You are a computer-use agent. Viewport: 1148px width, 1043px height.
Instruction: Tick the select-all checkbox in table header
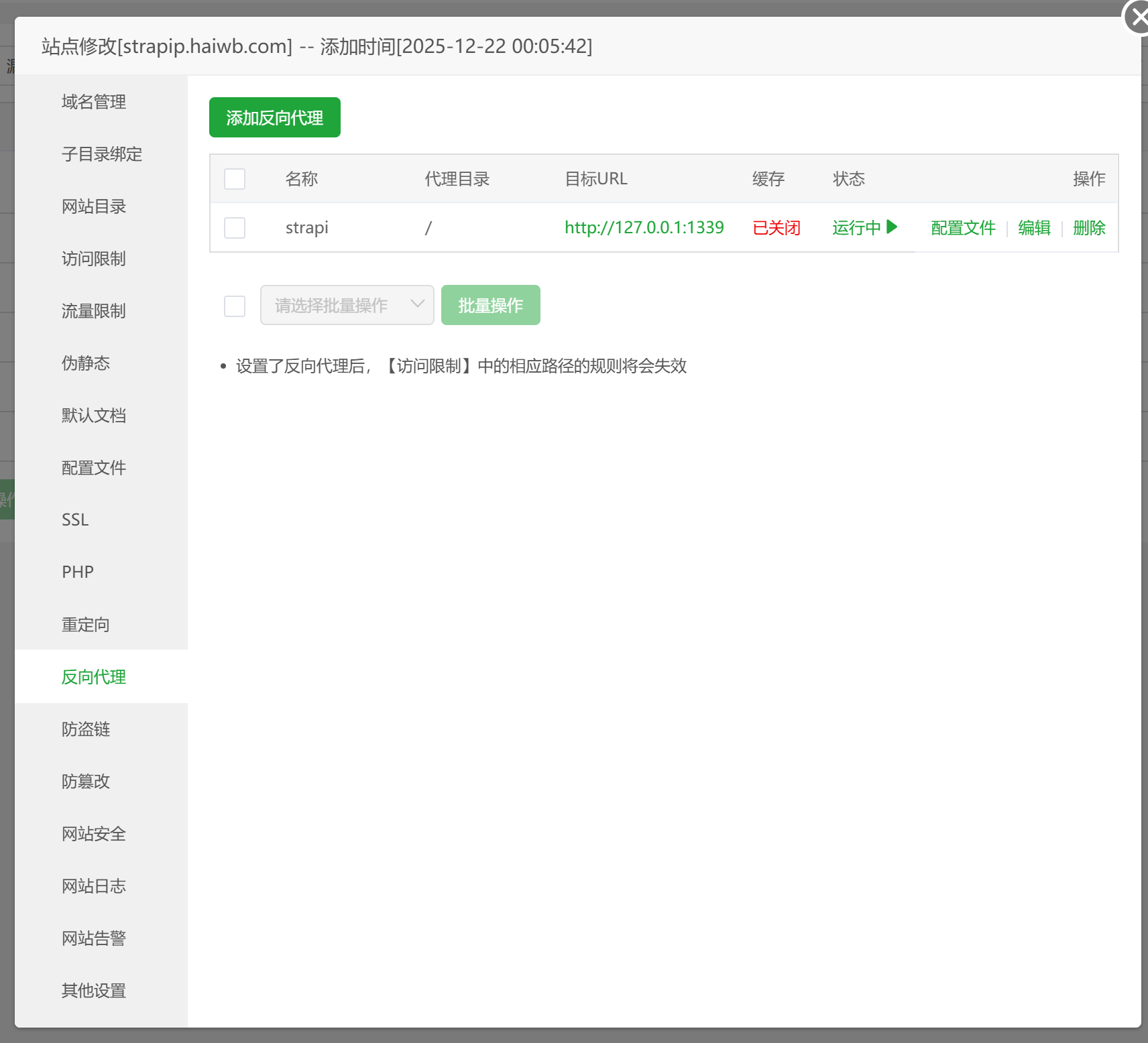point(235,179)
